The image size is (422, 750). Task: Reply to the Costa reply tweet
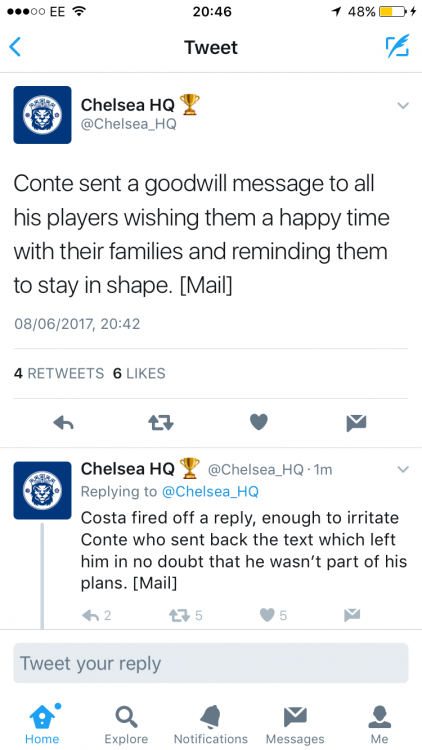(96, 615)
